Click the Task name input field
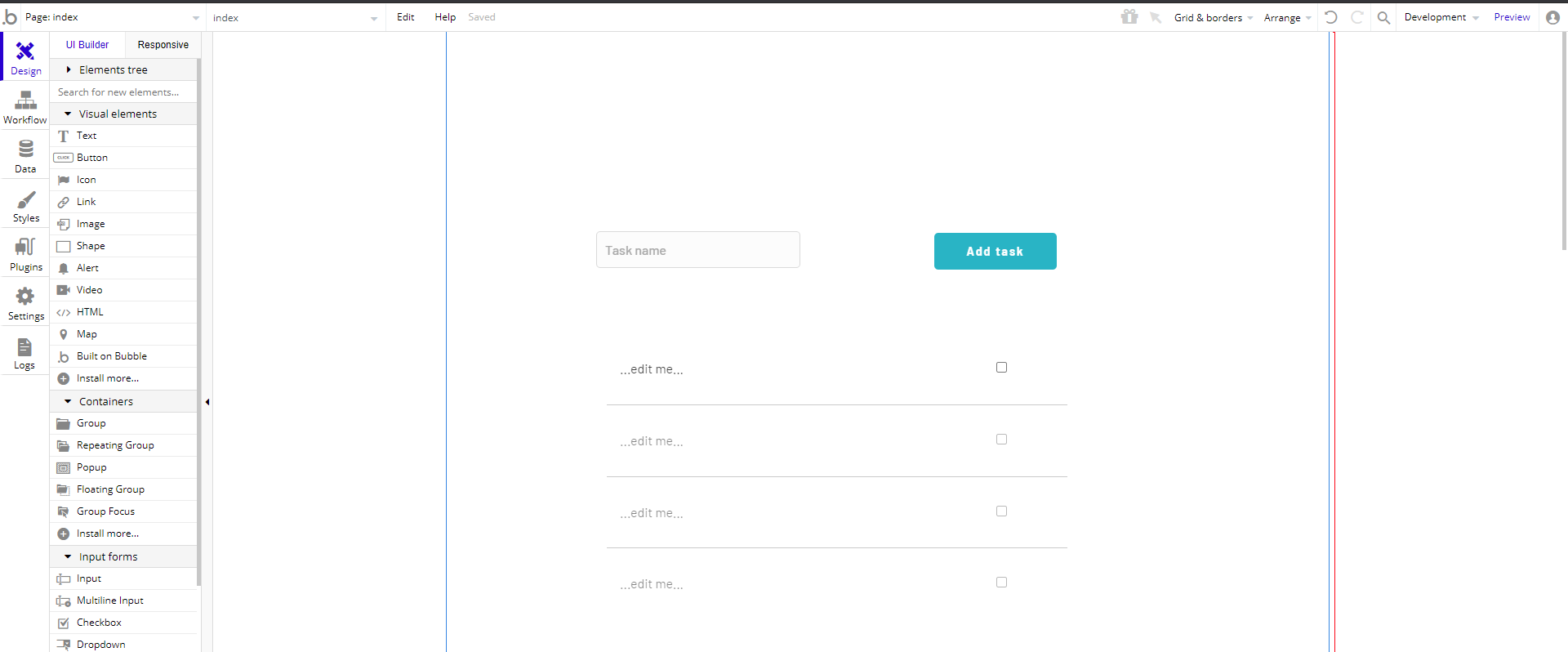The height and width of the screenshot is (652, 1568). point(698,250)
